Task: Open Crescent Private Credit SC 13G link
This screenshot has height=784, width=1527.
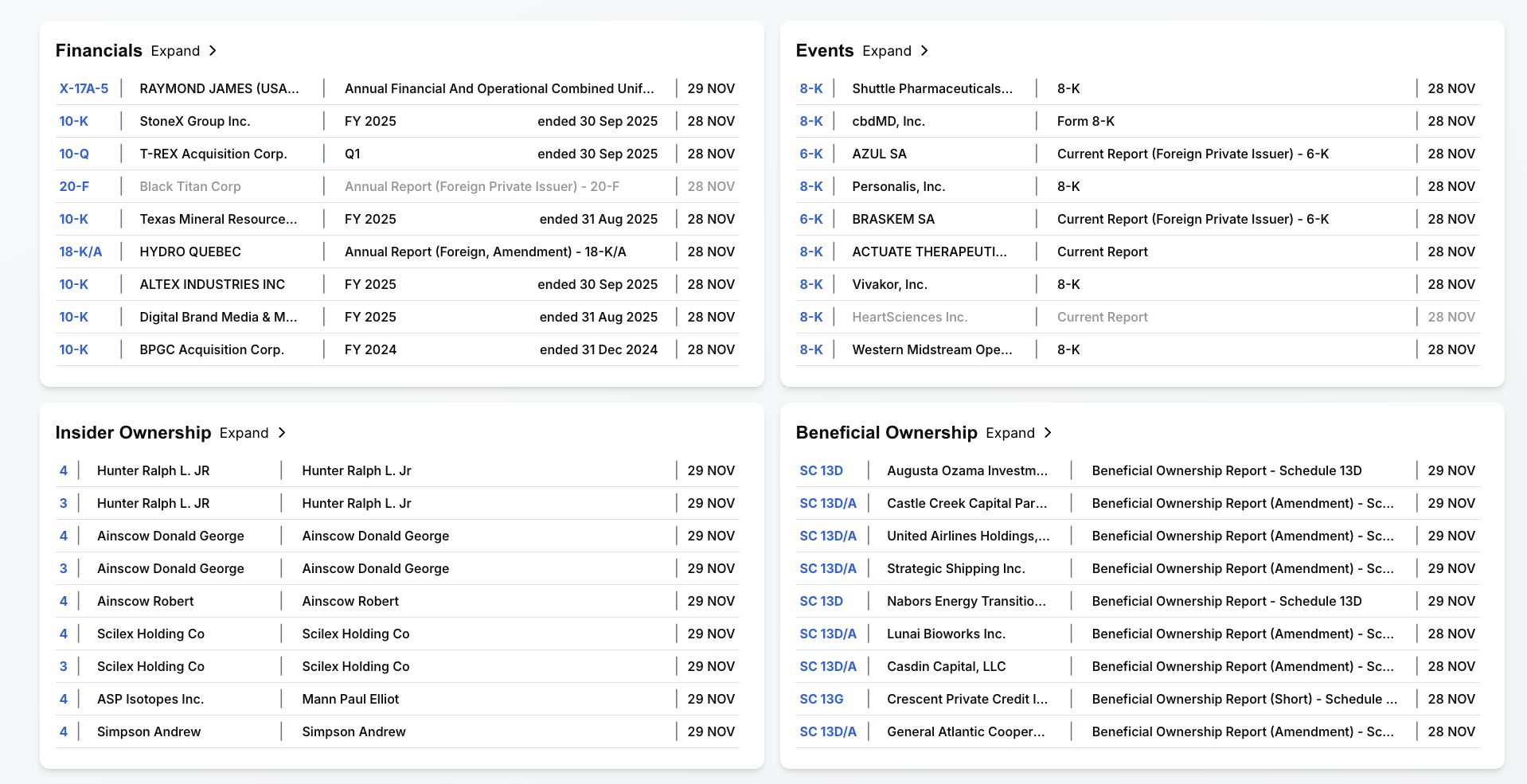Action: point(821,699)
